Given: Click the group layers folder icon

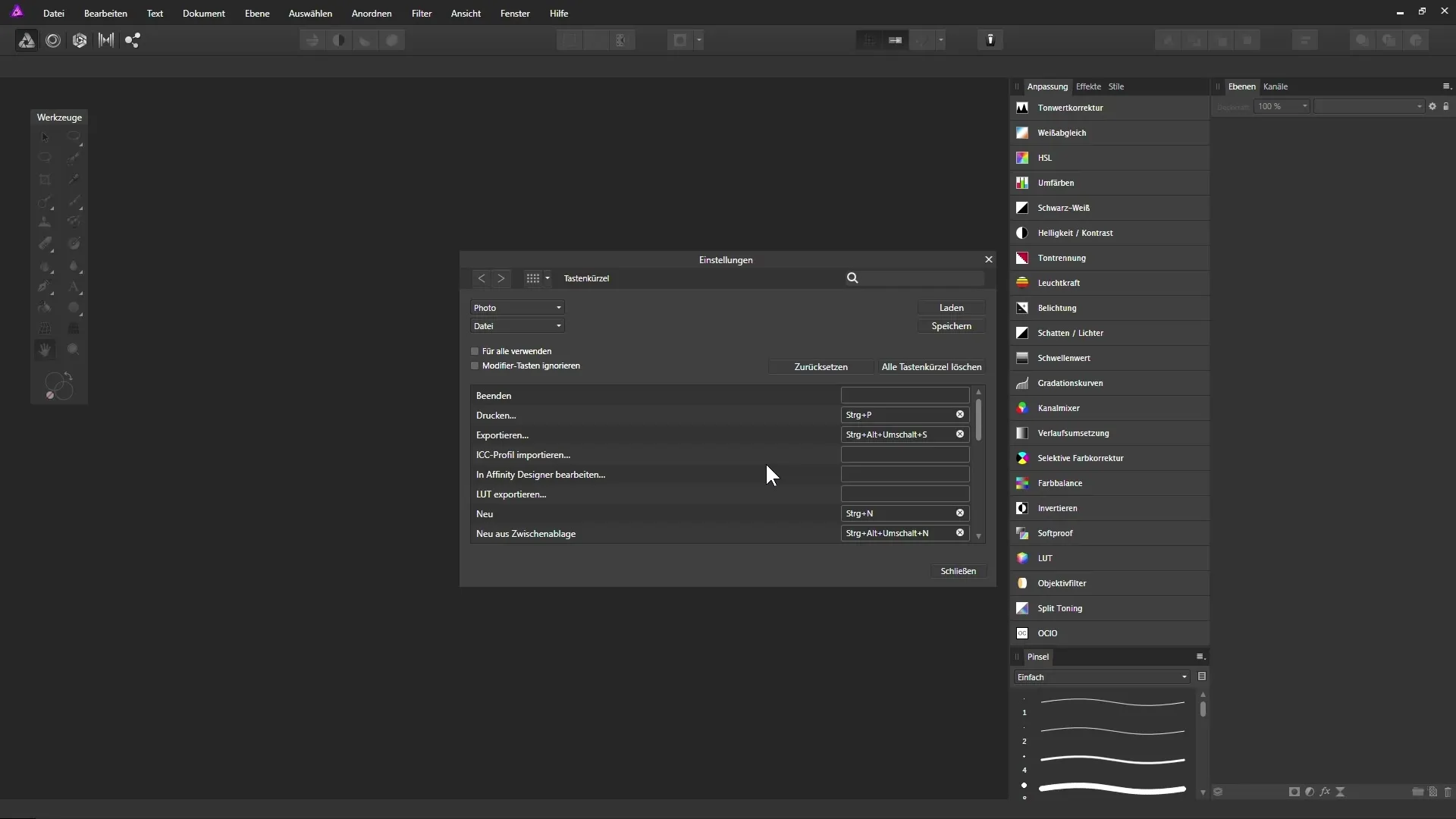Looking at the screenshot, I should point(1417,792).
